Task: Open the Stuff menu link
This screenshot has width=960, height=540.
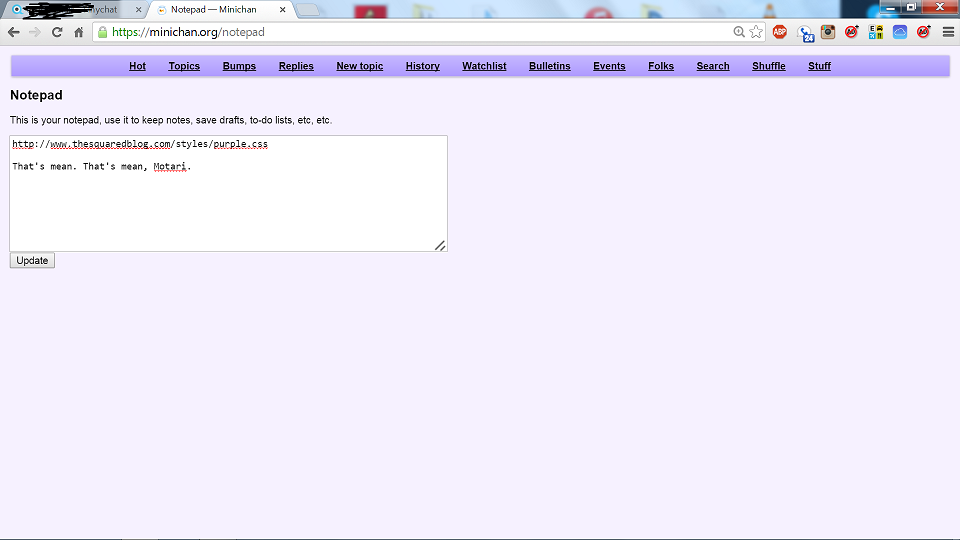Action: tap(819, 66)
